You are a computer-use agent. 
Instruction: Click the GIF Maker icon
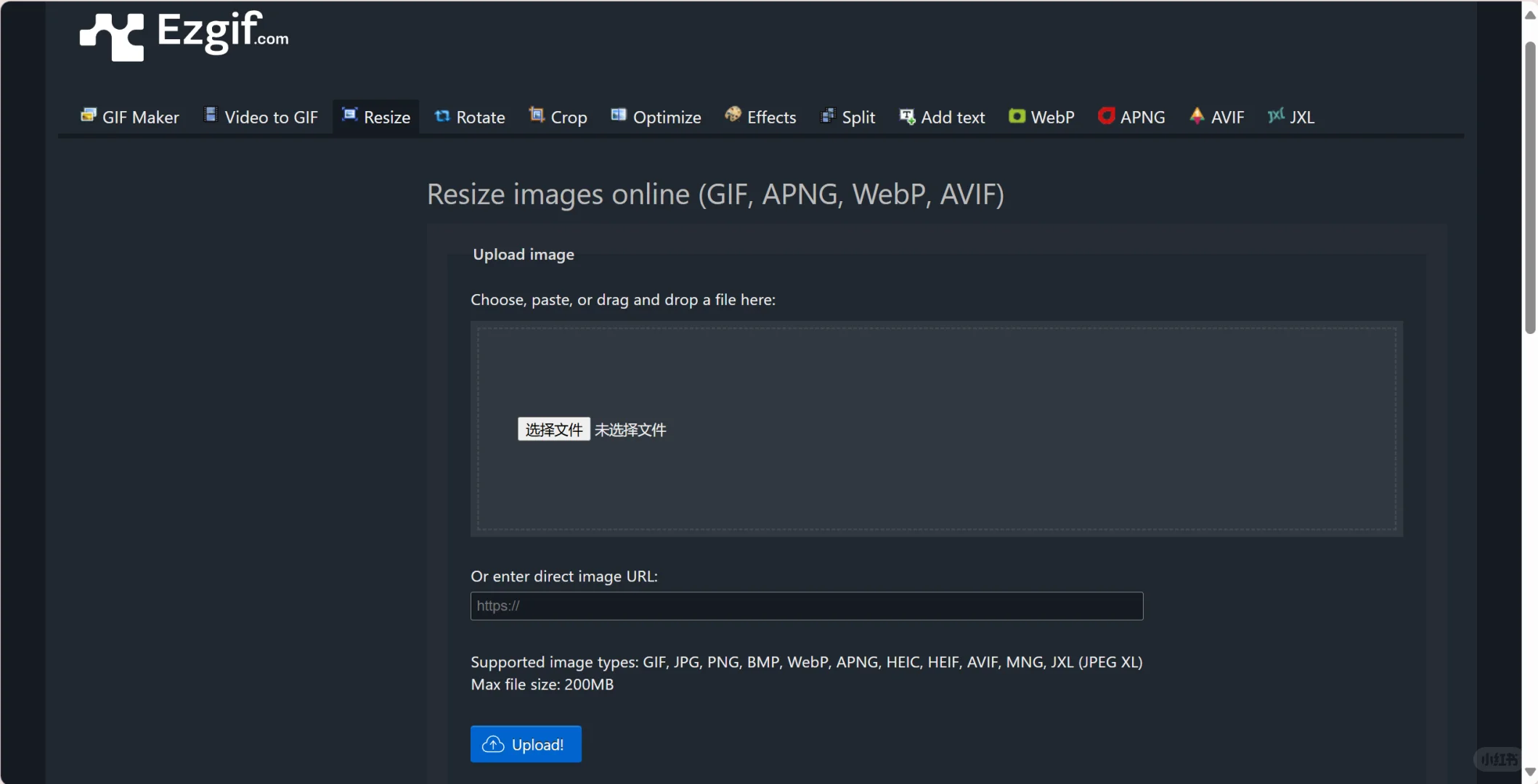point(88,115)
